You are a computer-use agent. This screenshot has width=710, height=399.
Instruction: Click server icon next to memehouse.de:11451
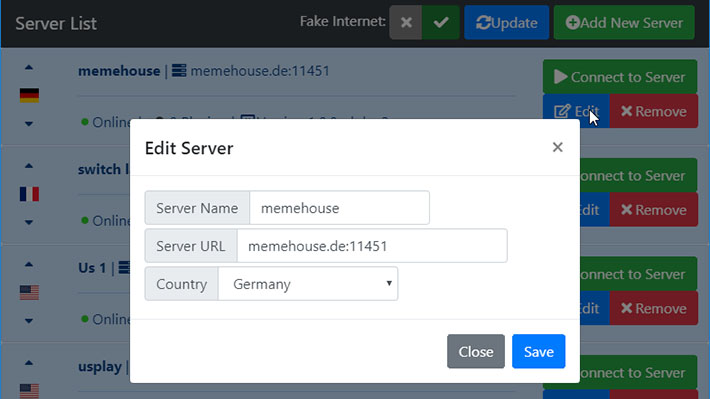click(179, 71)
